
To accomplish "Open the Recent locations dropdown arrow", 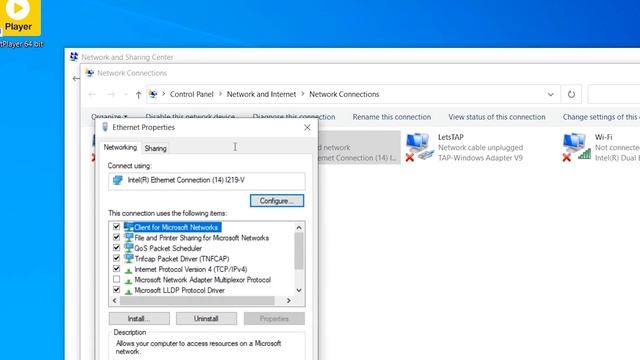I will [125, 95].
